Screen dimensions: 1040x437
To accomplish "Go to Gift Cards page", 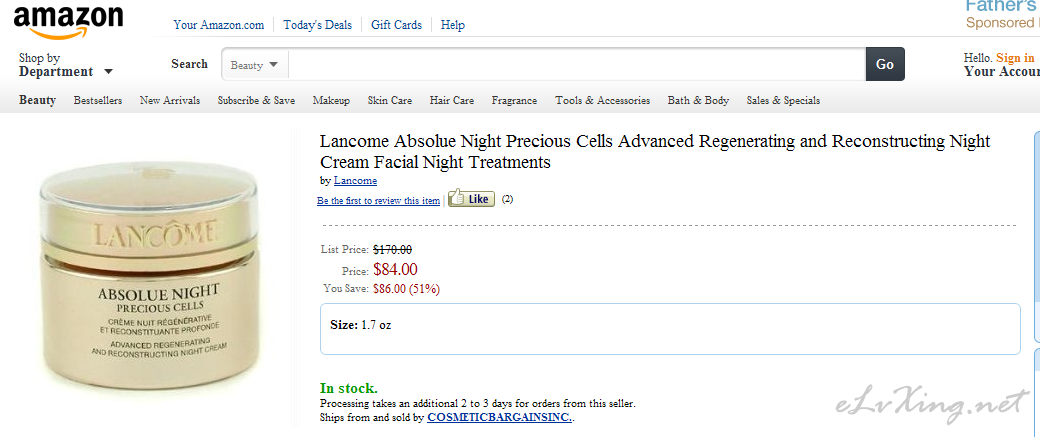I will [396, 25].
